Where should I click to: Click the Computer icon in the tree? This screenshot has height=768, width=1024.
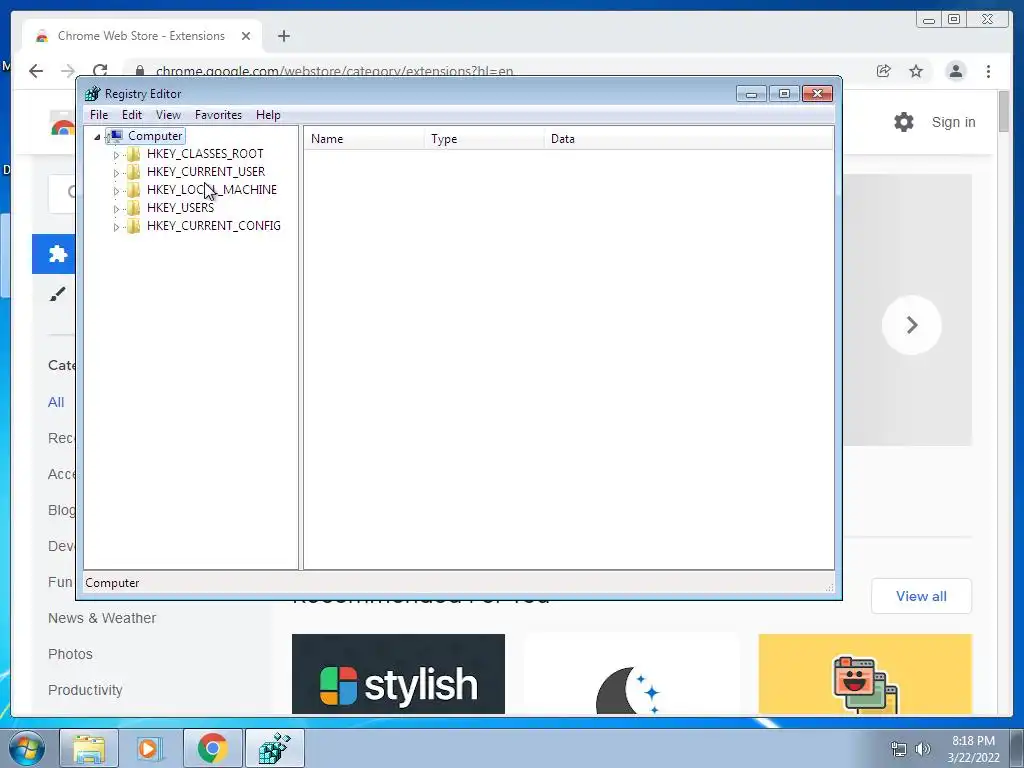[115, 136]
